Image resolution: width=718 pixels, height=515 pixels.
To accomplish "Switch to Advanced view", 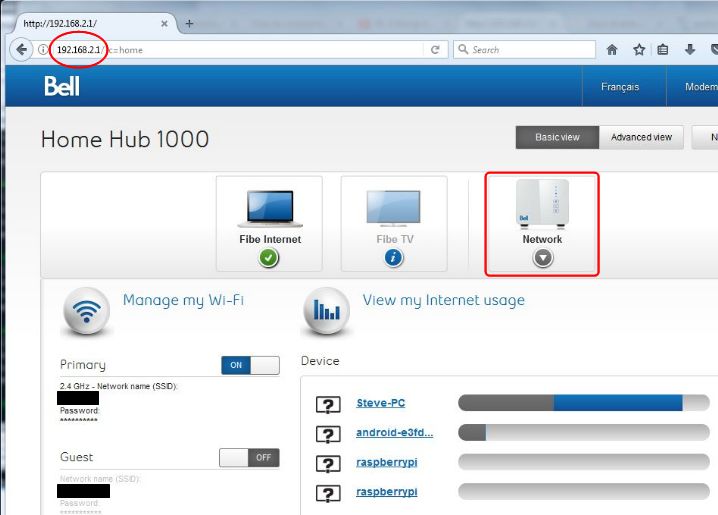I will (641, 137).
